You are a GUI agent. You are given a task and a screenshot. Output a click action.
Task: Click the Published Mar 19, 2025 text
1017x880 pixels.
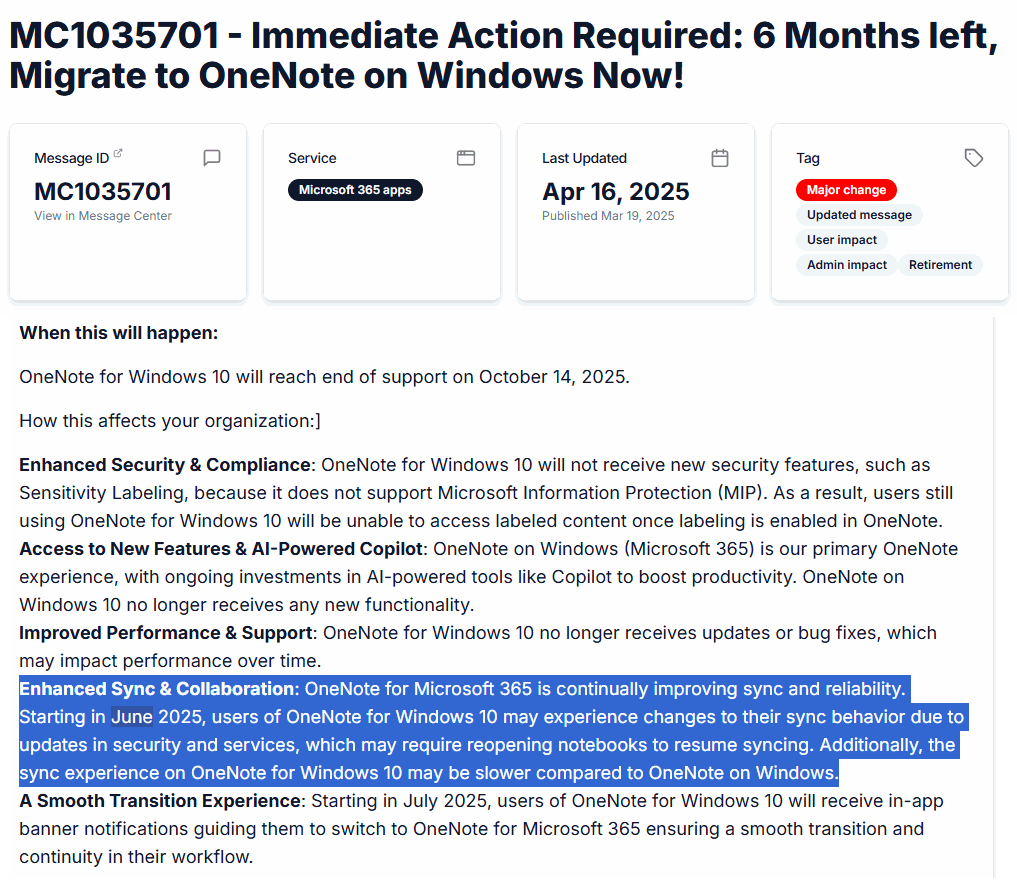click(608, 216)
